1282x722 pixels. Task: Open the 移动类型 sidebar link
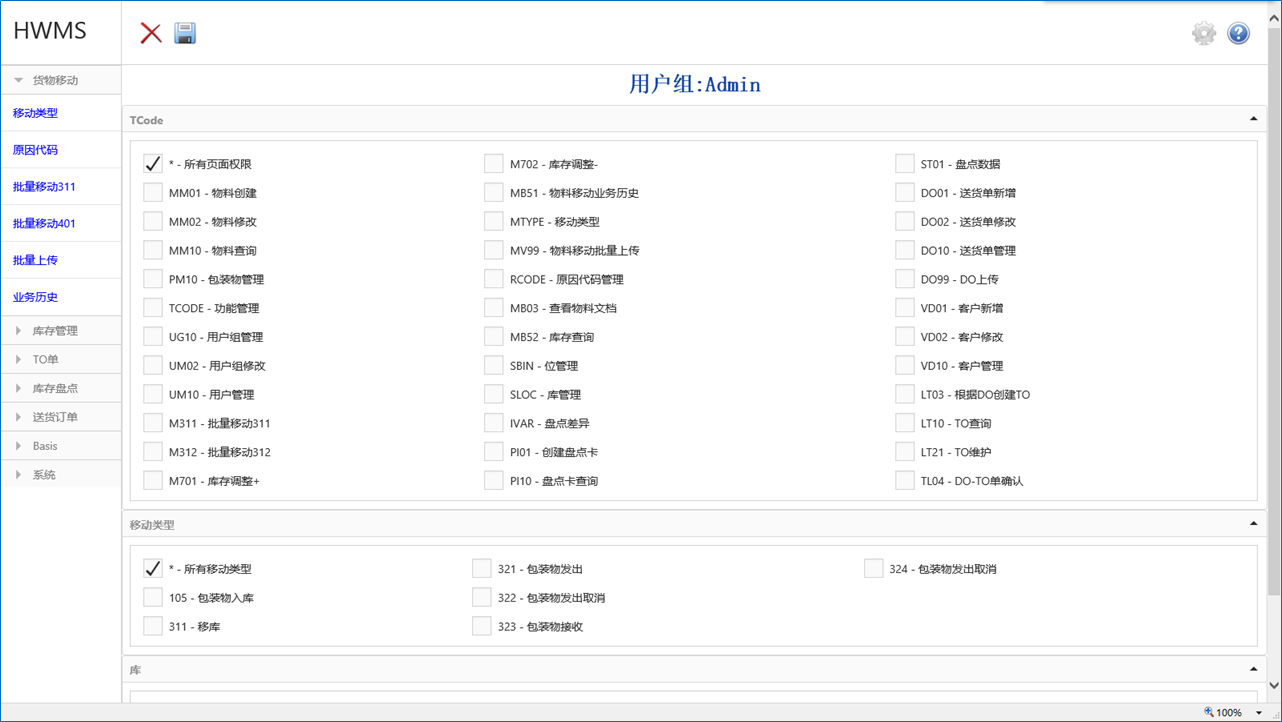pos(35,114)
